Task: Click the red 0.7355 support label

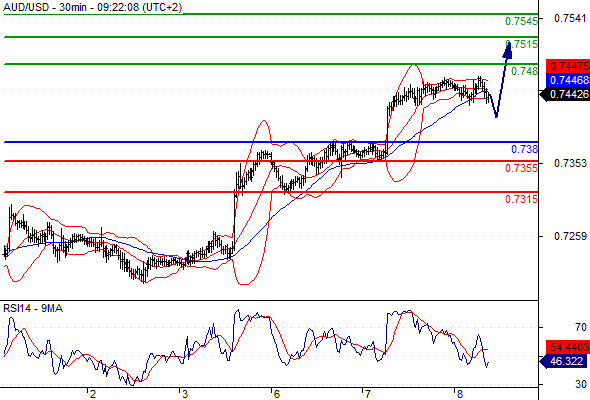Action: coord(521,168)
